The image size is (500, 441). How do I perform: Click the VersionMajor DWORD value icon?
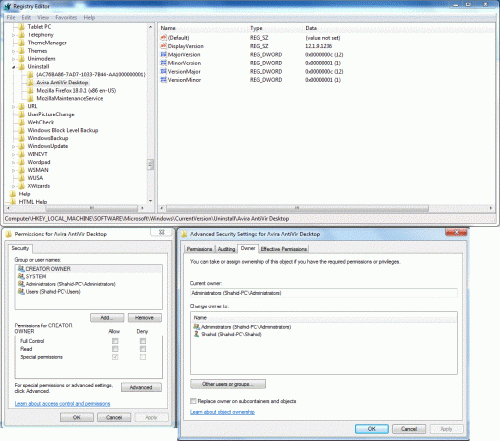click(x=163, y=71)
